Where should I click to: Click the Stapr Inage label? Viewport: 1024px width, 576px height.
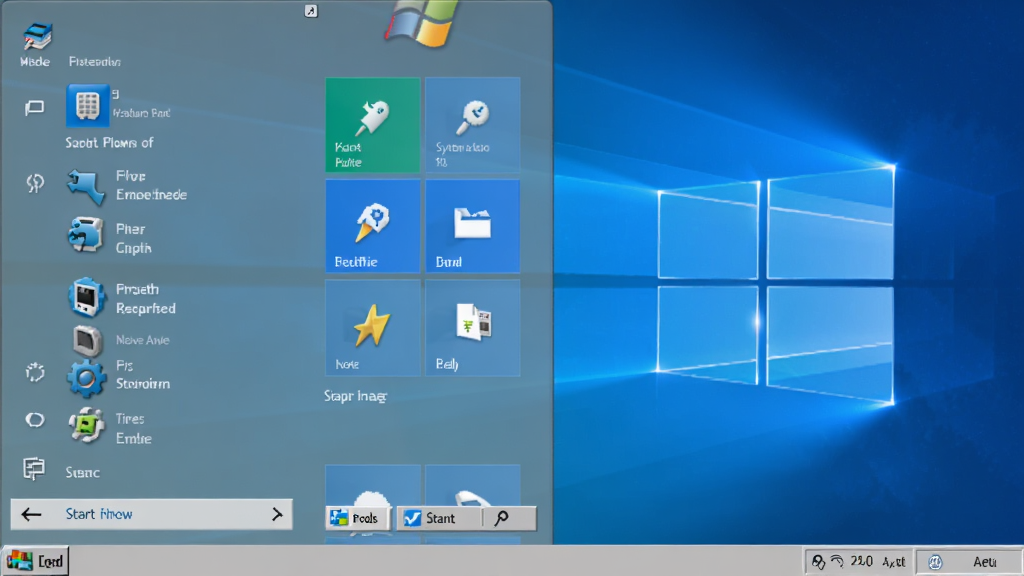coord(355,396)
